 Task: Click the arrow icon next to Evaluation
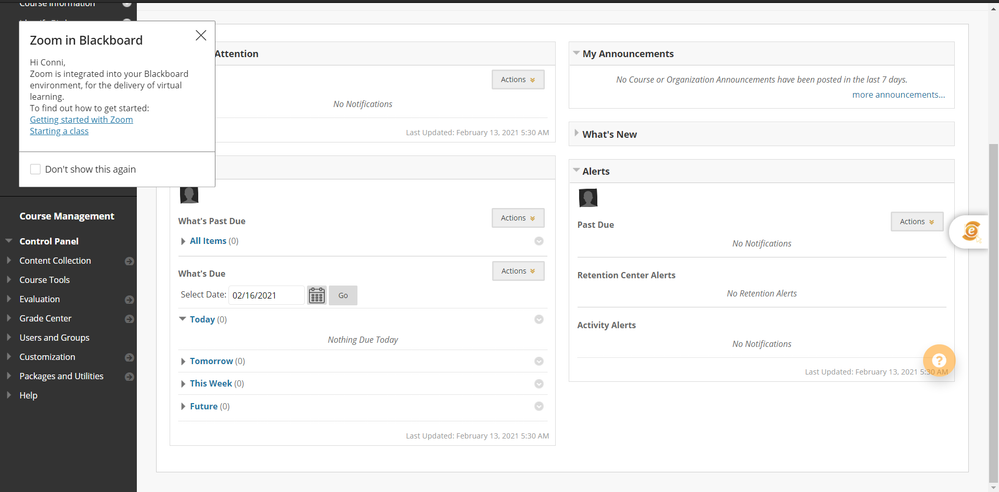coord(129,300)
